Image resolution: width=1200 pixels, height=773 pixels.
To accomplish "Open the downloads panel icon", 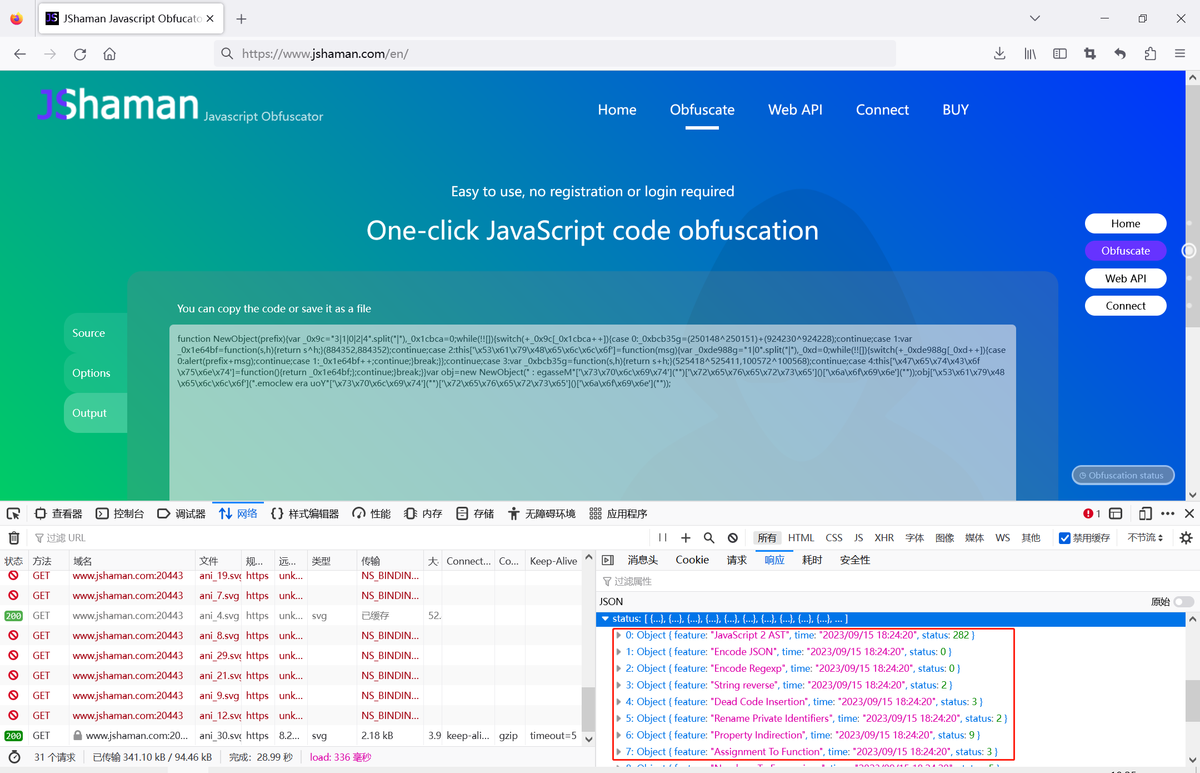I will [999, 54].
